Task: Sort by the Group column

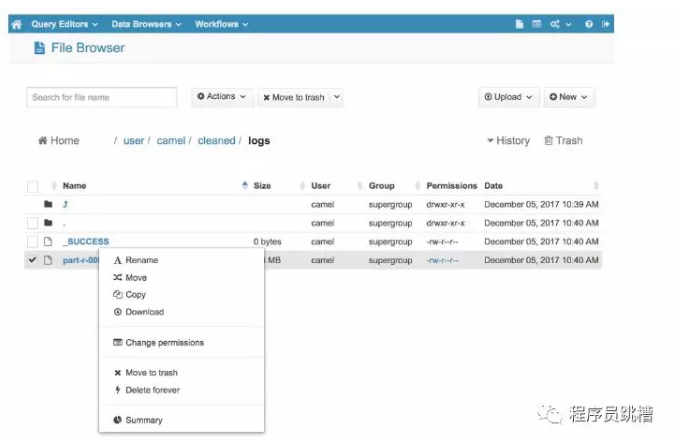Action: (x=381, y=186)
